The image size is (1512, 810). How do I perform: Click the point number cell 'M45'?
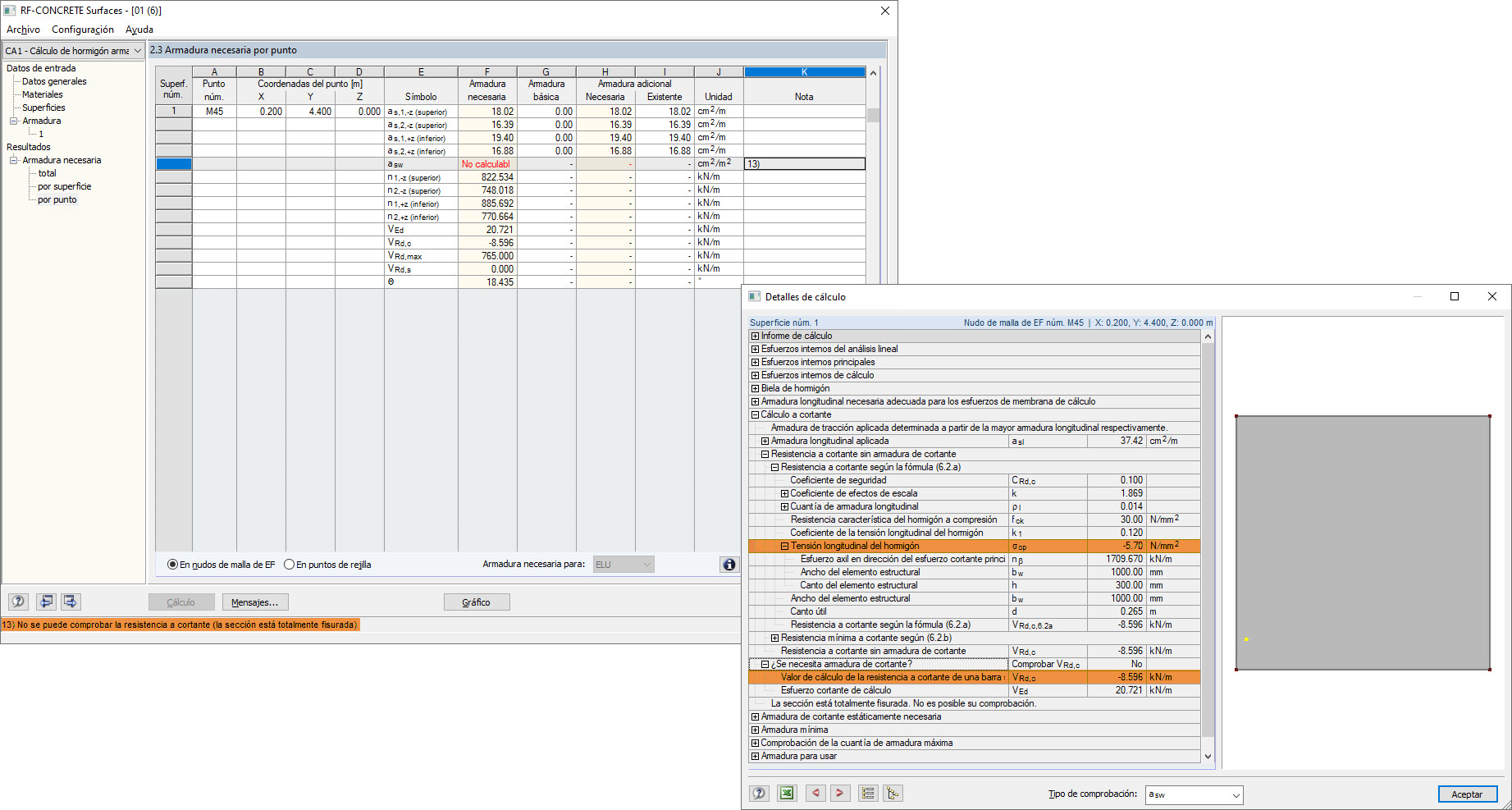[x=214, y=111]
